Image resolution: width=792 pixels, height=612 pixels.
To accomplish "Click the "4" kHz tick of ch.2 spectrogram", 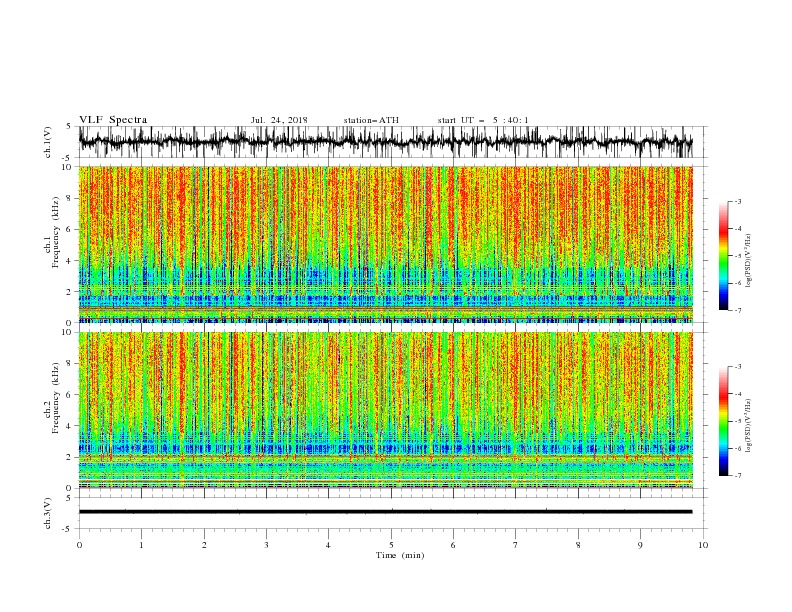I will (x=70, y=426).
